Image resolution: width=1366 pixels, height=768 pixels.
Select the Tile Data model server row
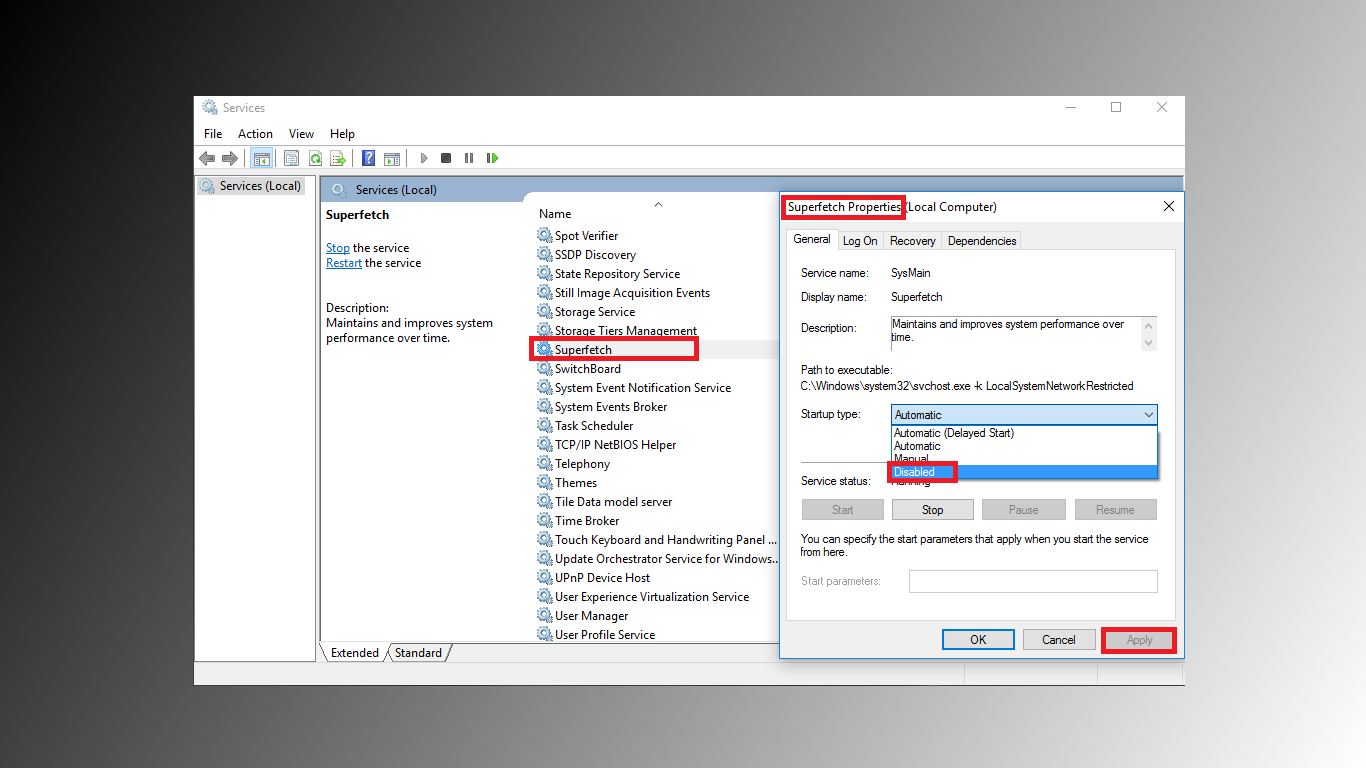click(x=656, y=502)
